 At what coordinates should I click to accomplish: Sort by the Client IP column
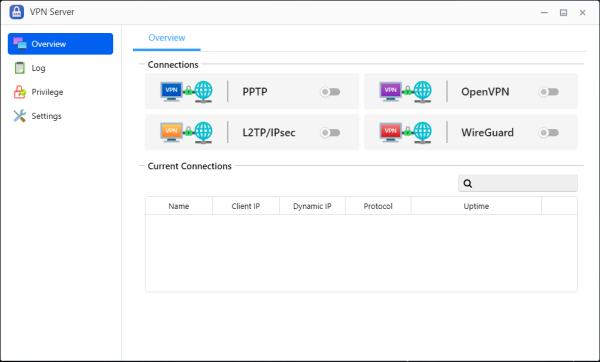coord(246,206)
